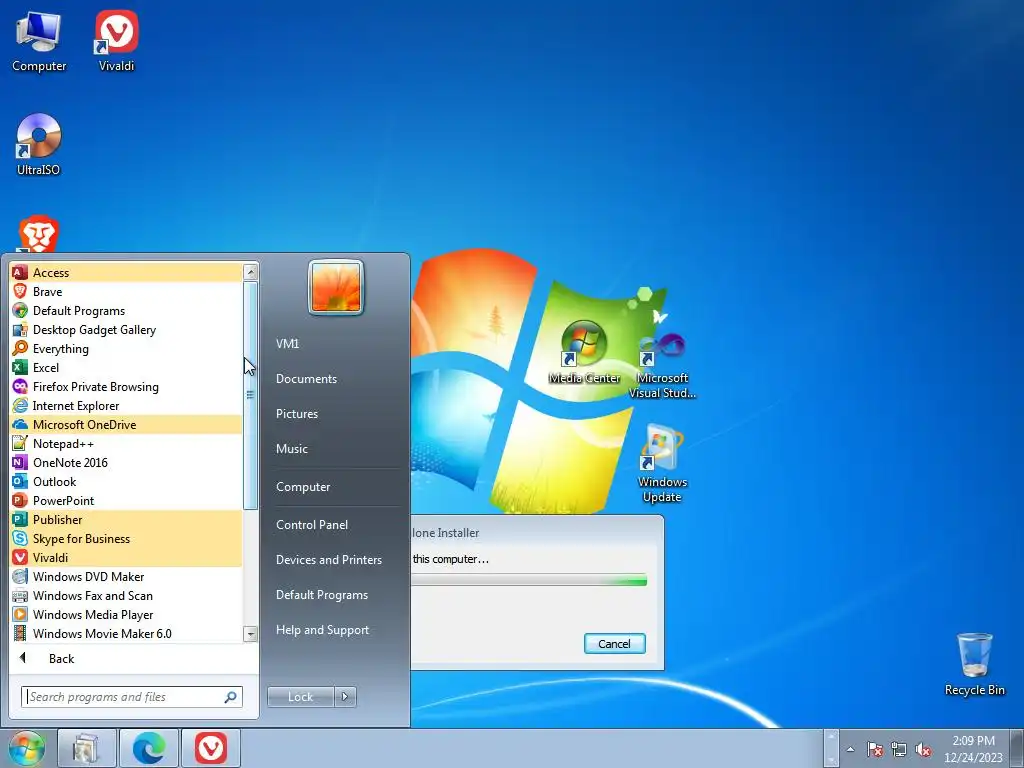Select the Microsoft Visual Studio desktop shortcut
The image size is (1024, 768).
point(662,365)
